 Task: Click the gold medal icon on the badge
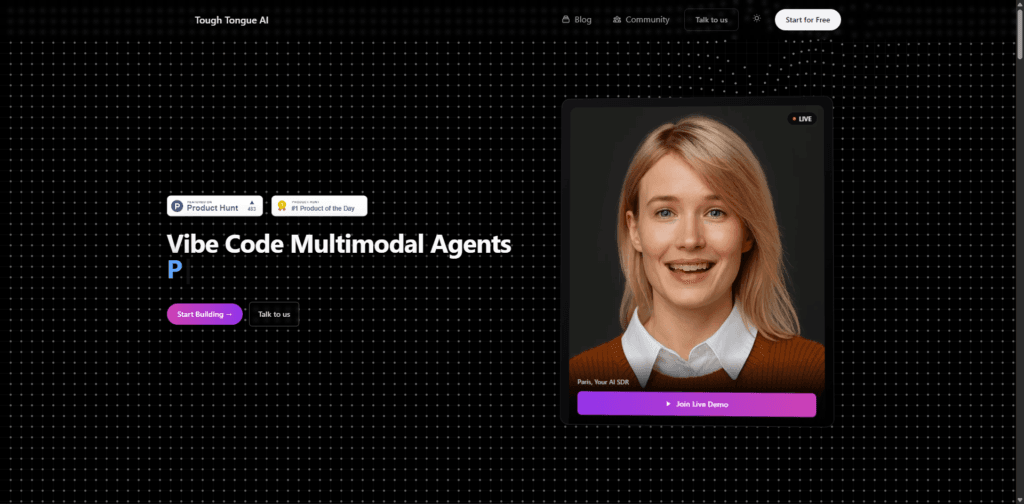pos(282,206)
